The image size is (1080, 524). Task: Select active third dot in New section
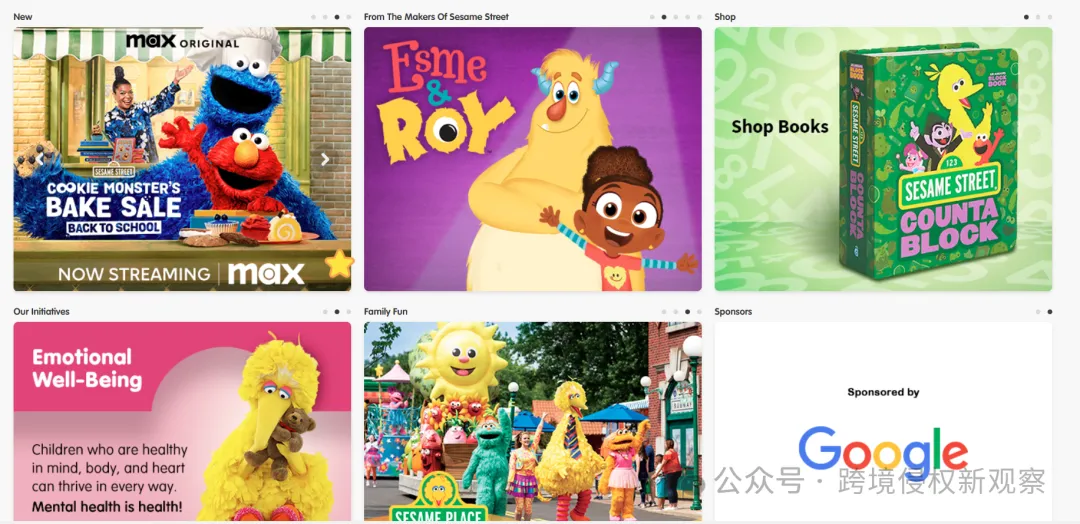(x=337, y=17)
